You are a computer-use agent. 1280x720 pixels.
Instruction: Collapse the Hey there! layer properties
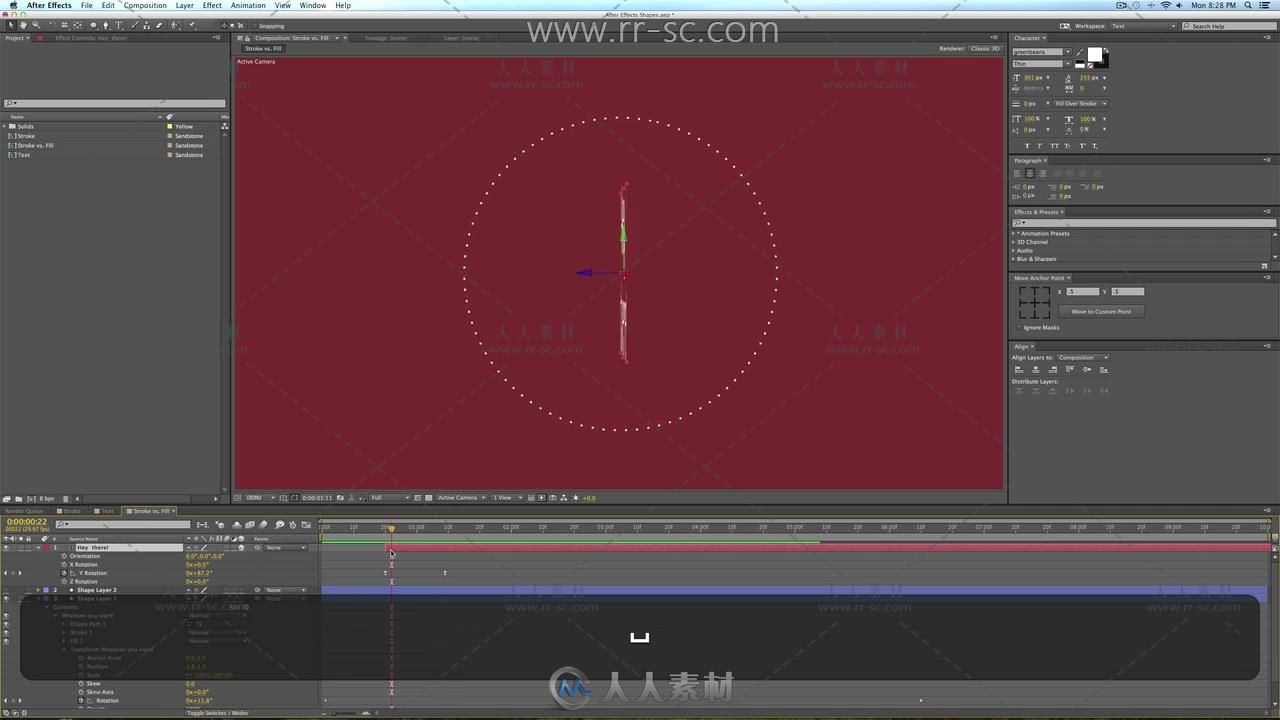(38, 548)
